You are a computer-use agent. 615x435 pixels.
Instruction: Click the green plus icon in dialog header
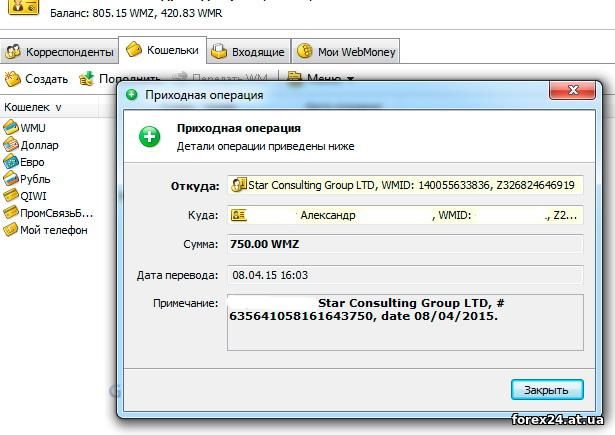pos(149,137)
